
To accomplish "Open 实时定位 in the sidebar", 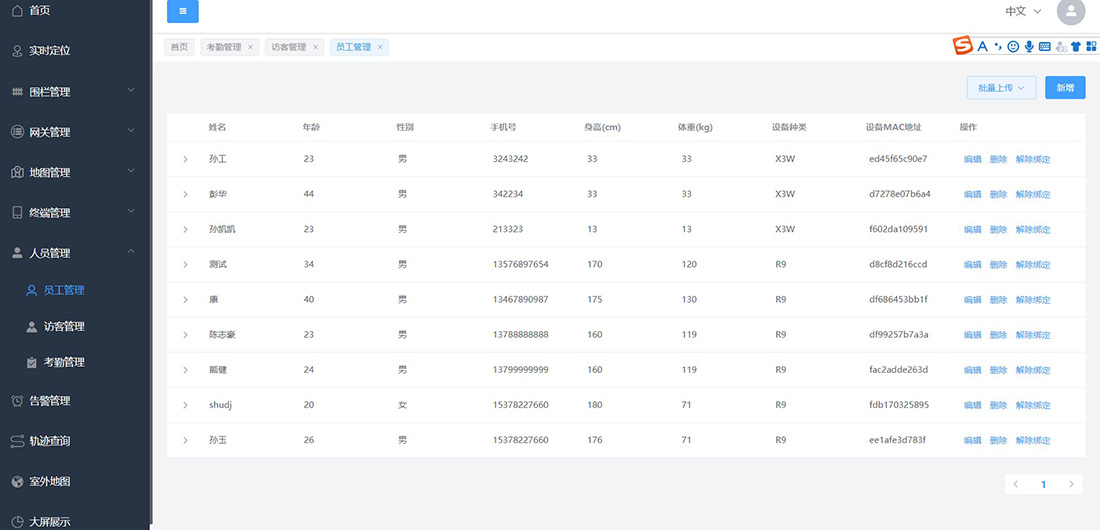I will tap(50, 51).
